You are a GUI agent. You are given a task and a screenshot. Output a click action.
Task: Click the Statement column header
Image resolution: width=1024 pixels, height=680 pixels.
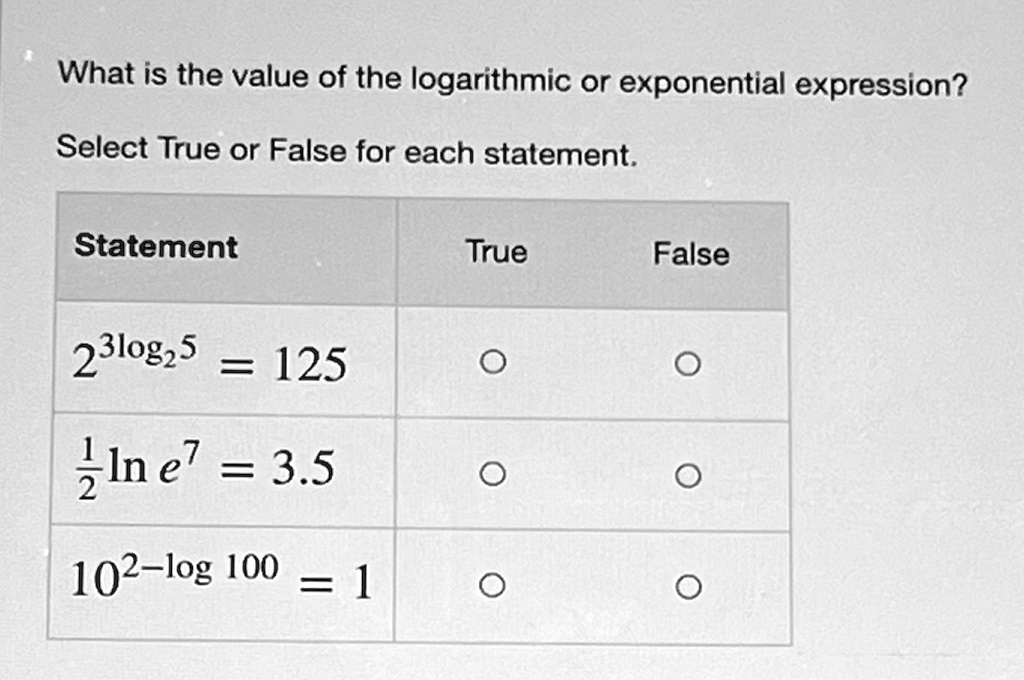156,246
